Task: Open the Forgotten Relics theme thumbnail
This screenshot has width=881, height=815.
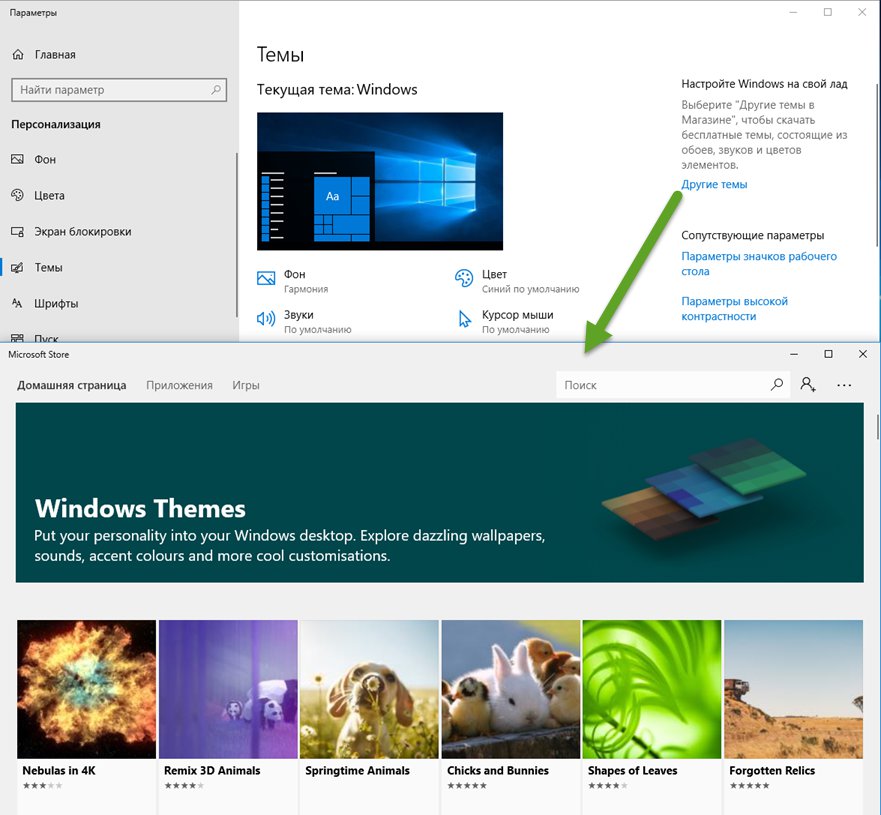Action: click(793, 689)
